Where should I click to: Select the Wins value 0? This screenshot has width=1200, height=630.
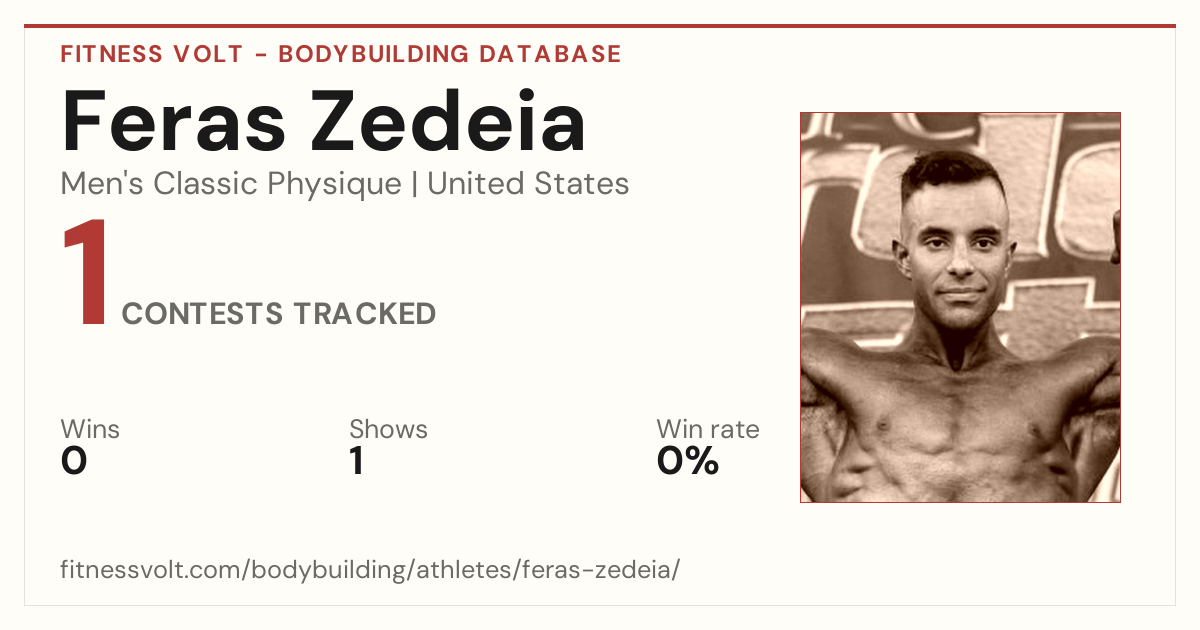pyautogui.click(x=74, y=461)
